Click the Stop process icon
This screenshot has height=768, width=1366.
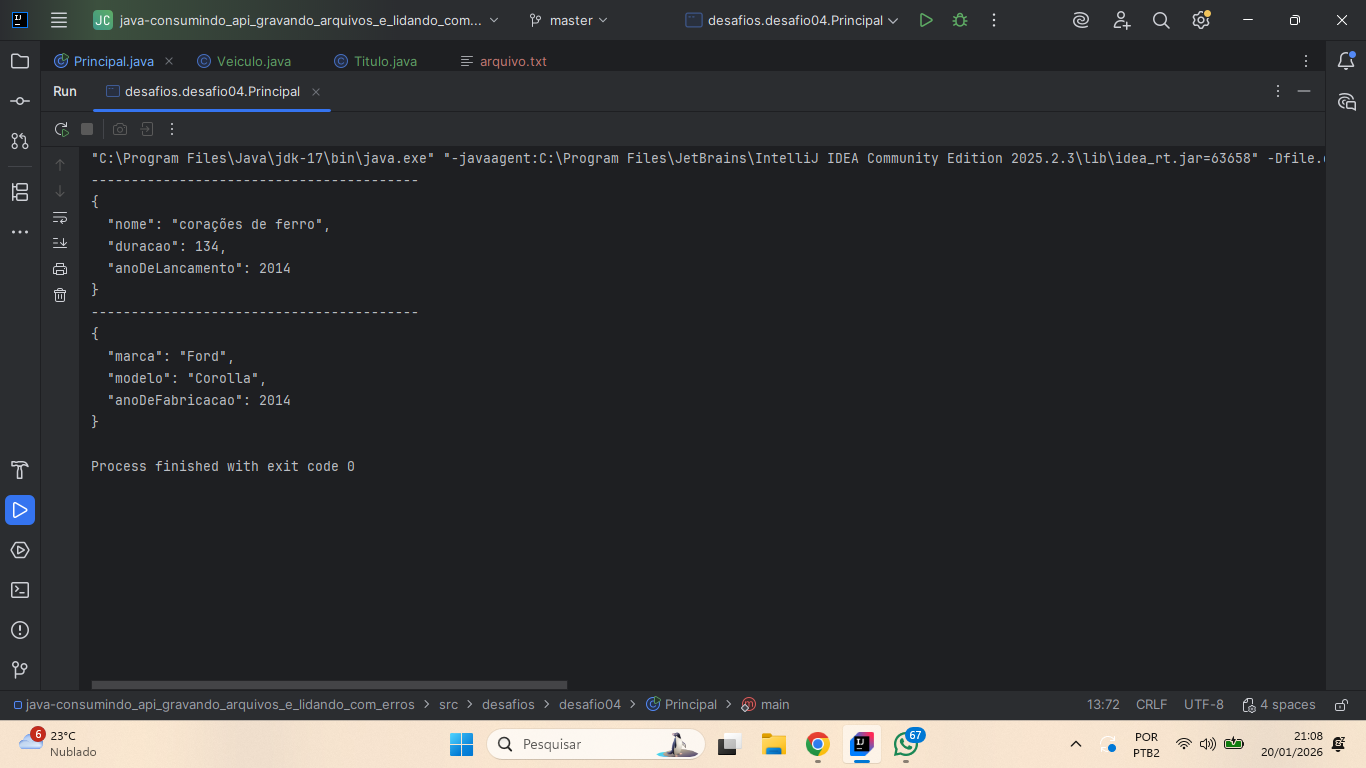87,129
